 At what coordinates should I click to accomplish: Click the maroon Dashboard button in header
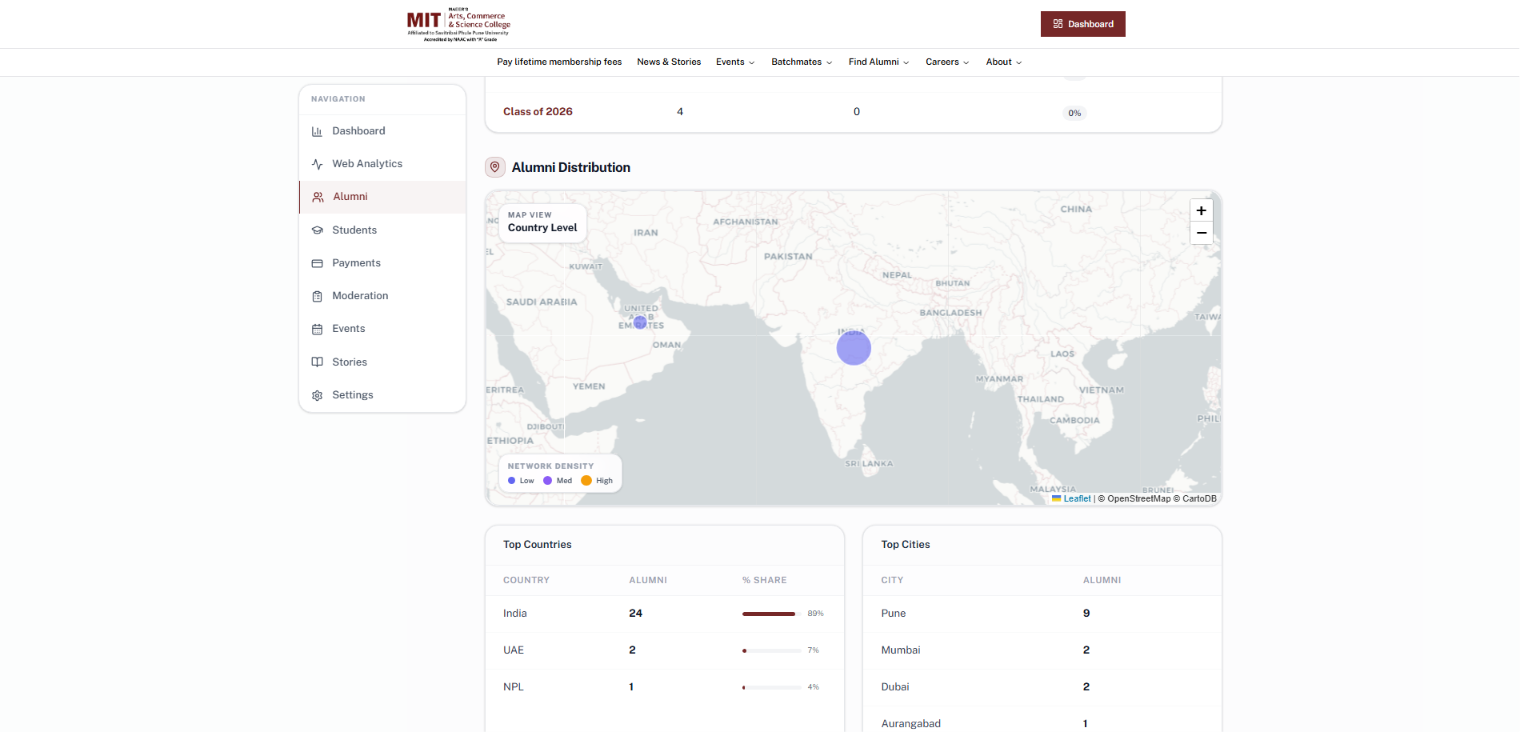click(1083, 24)
